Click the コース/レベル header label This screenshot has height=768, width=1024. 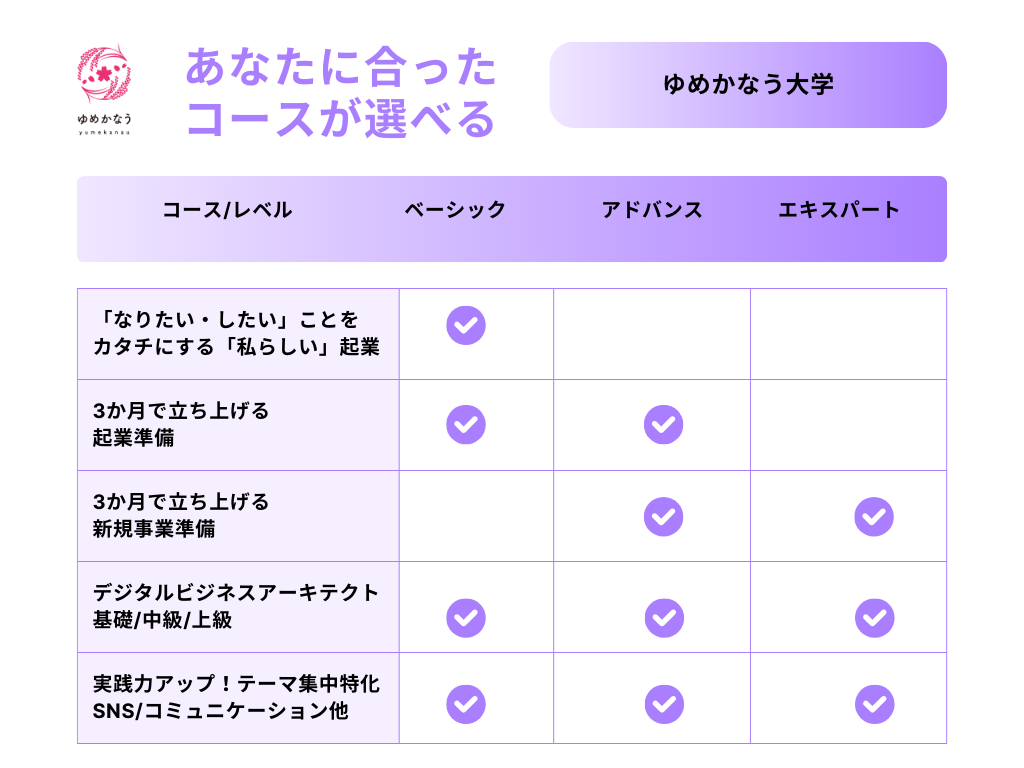pyautogui.click(x=227, y=210)
